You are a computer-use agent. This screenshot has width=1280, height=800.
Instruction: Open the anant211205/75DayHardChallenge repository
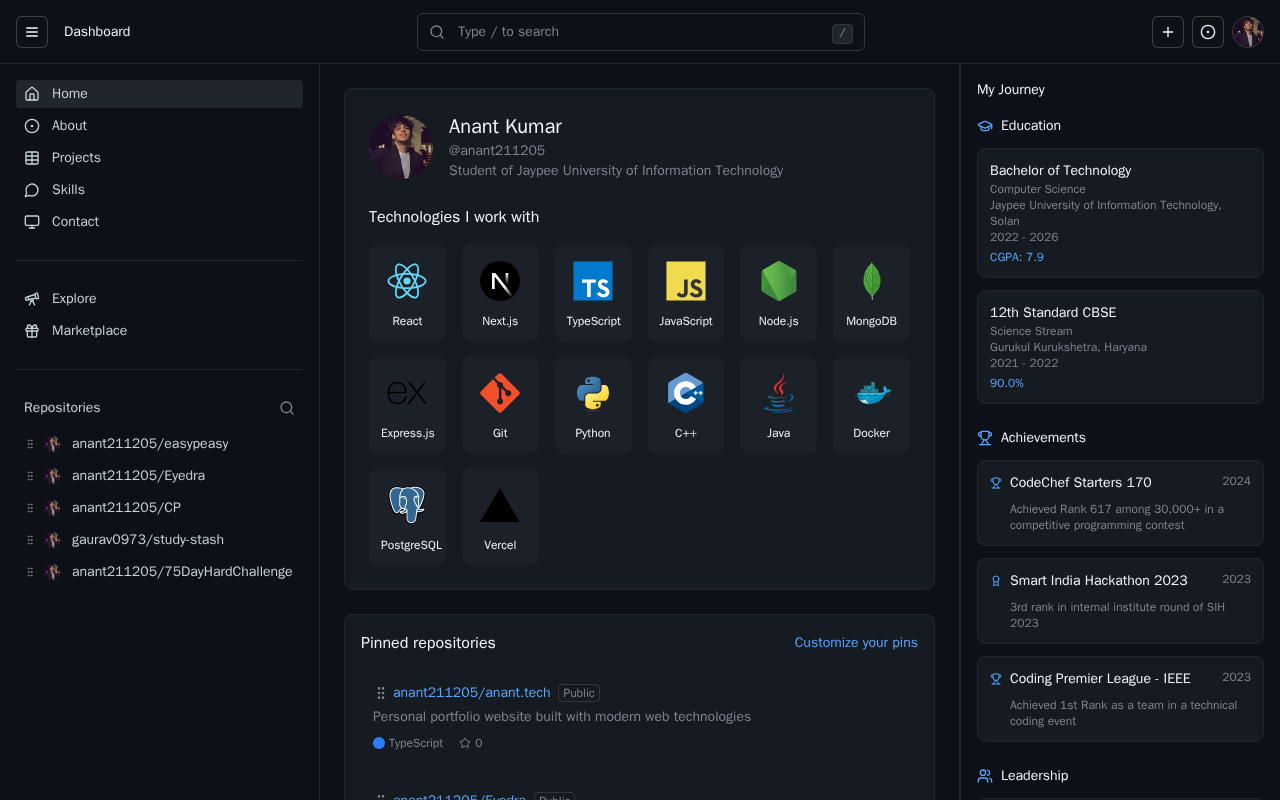coord(182,572)
